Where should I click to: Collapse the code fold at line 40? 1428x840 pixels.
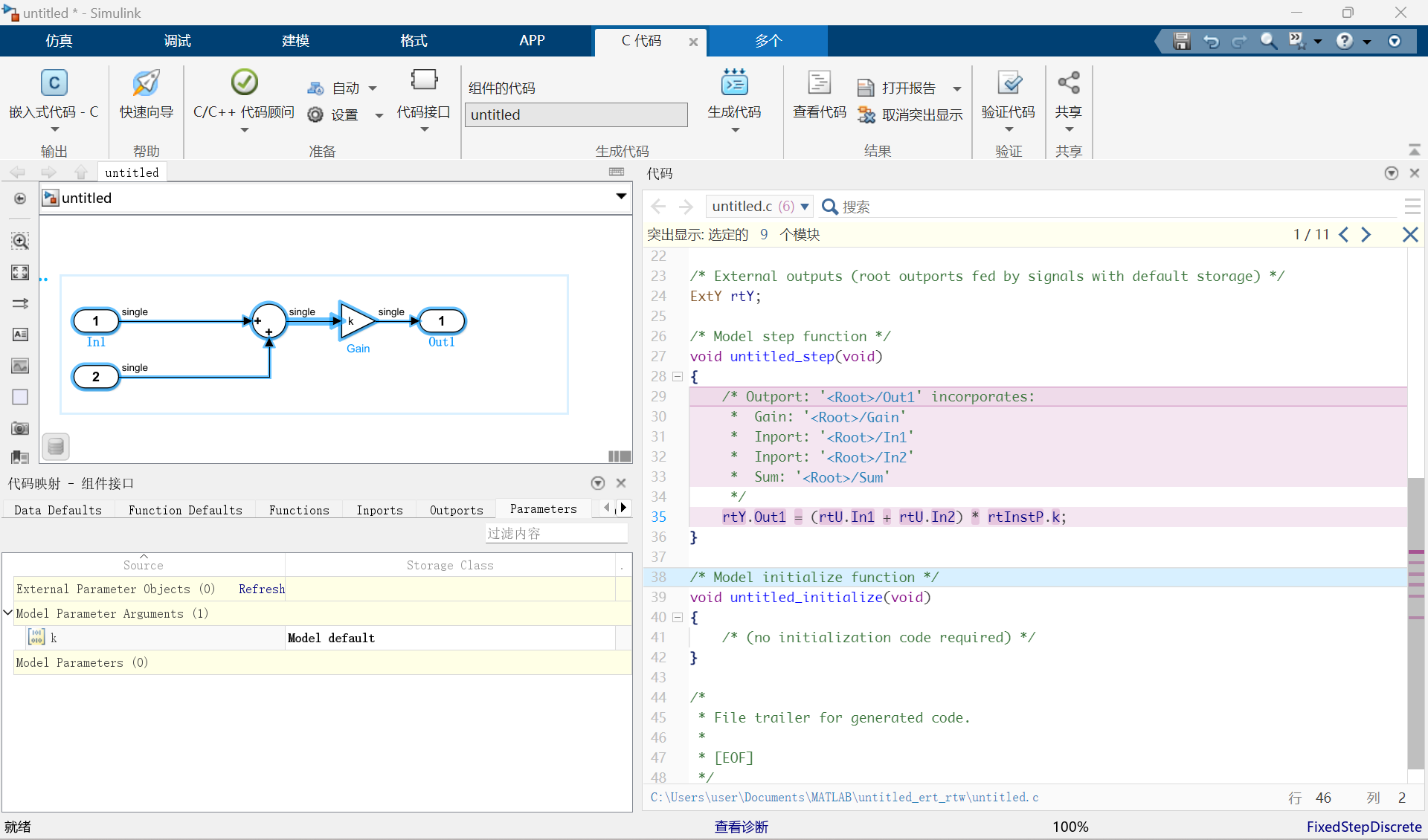coord(678,618)
